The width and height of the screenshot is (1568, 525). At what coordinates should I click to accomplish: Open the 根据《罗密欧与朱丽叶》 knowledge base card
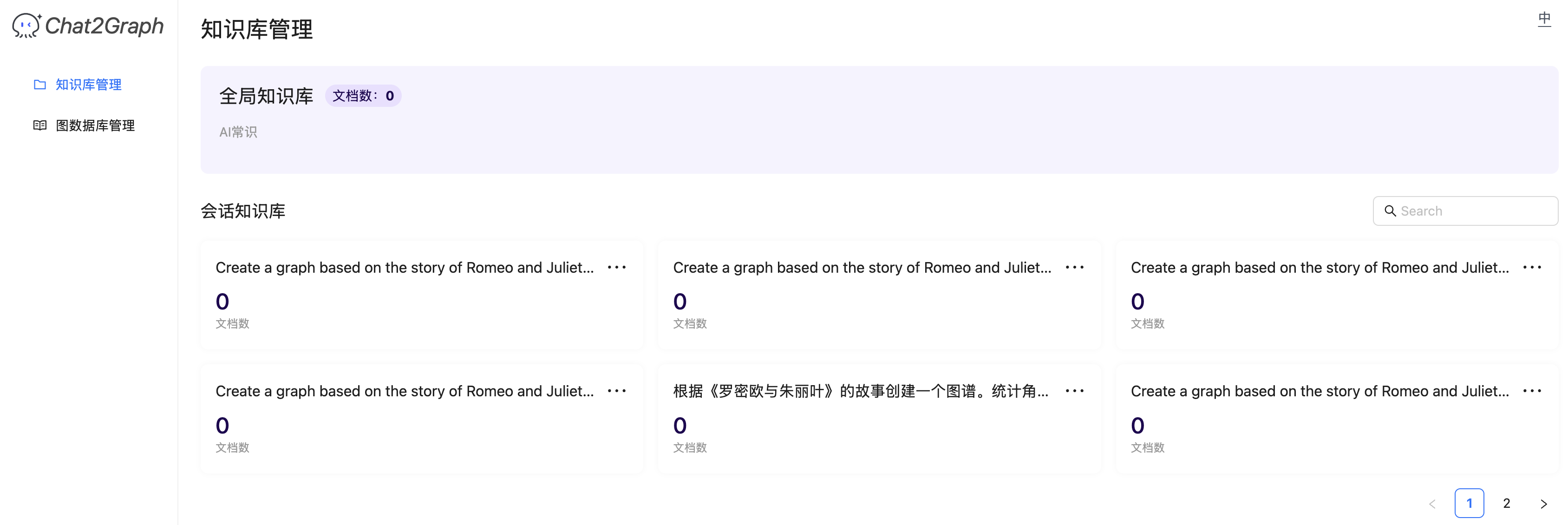pyautogui.click(x=879, y=419)
